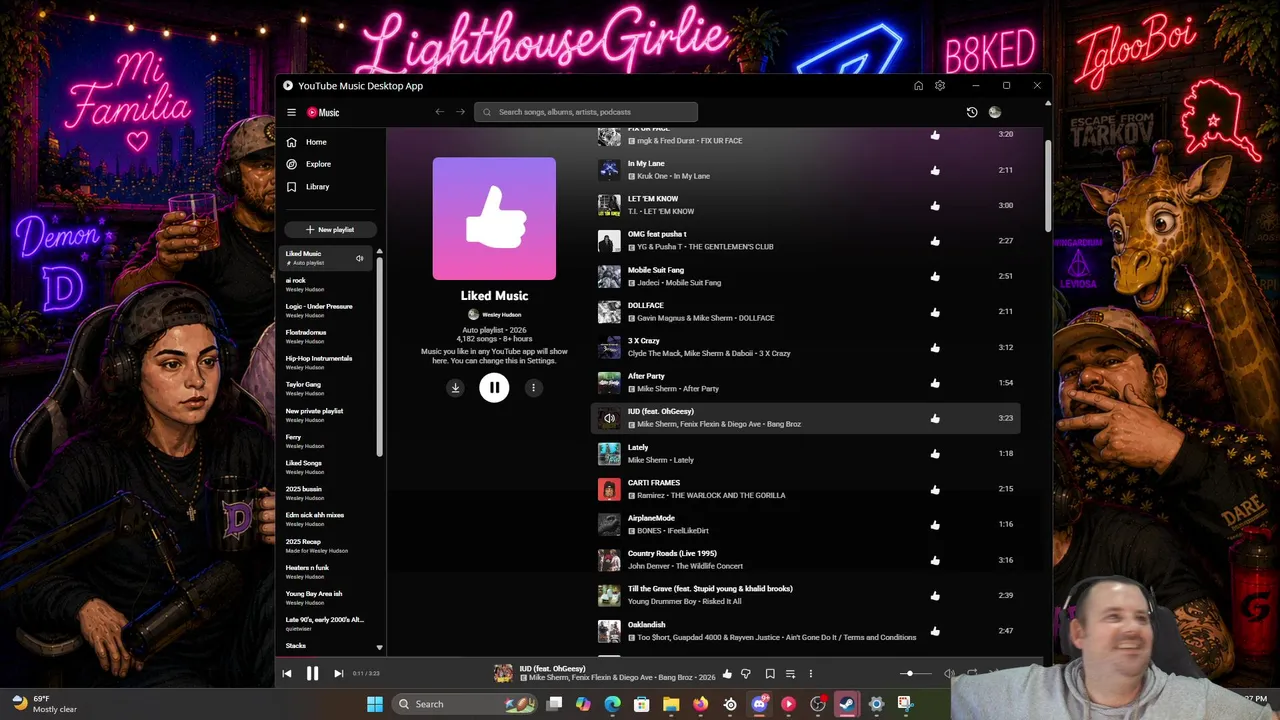Viewport: 1280px width, 720px height.
Task: Open File Explorer from the taskbar
Action: 671,704
